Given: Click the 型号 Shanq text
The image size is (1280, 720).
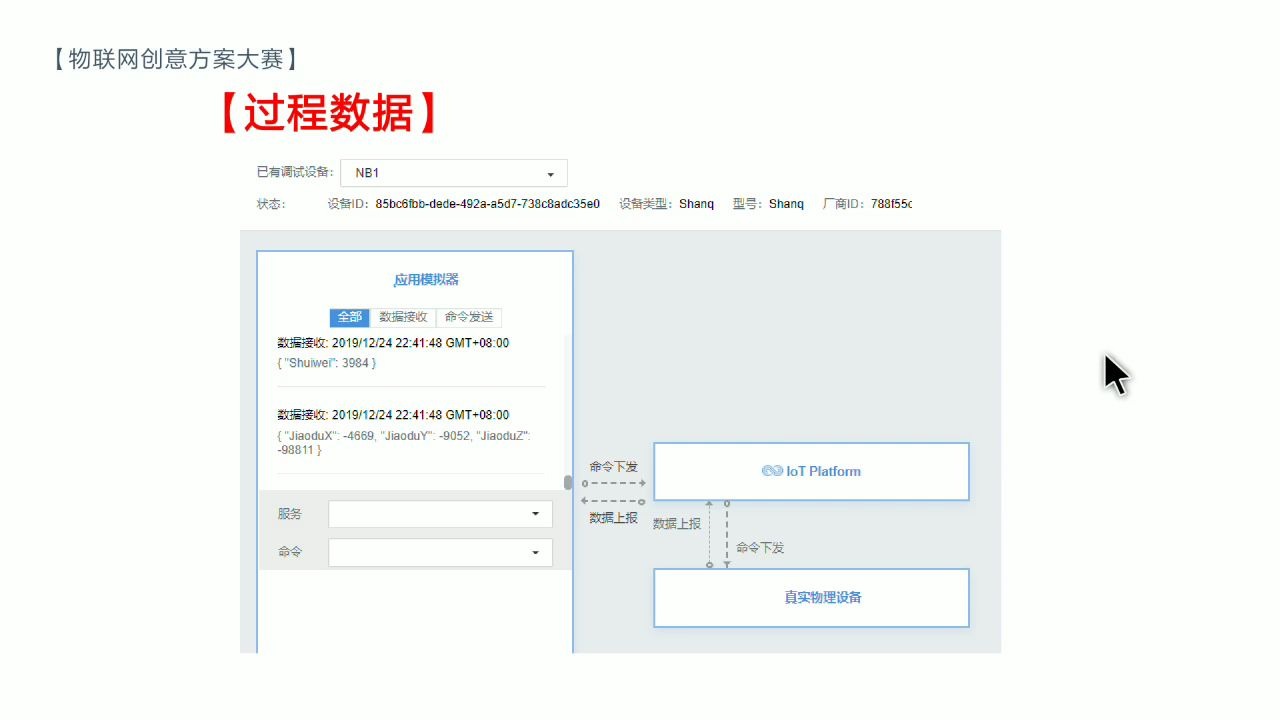Looking at the screenshot, I should coord(768,204).
